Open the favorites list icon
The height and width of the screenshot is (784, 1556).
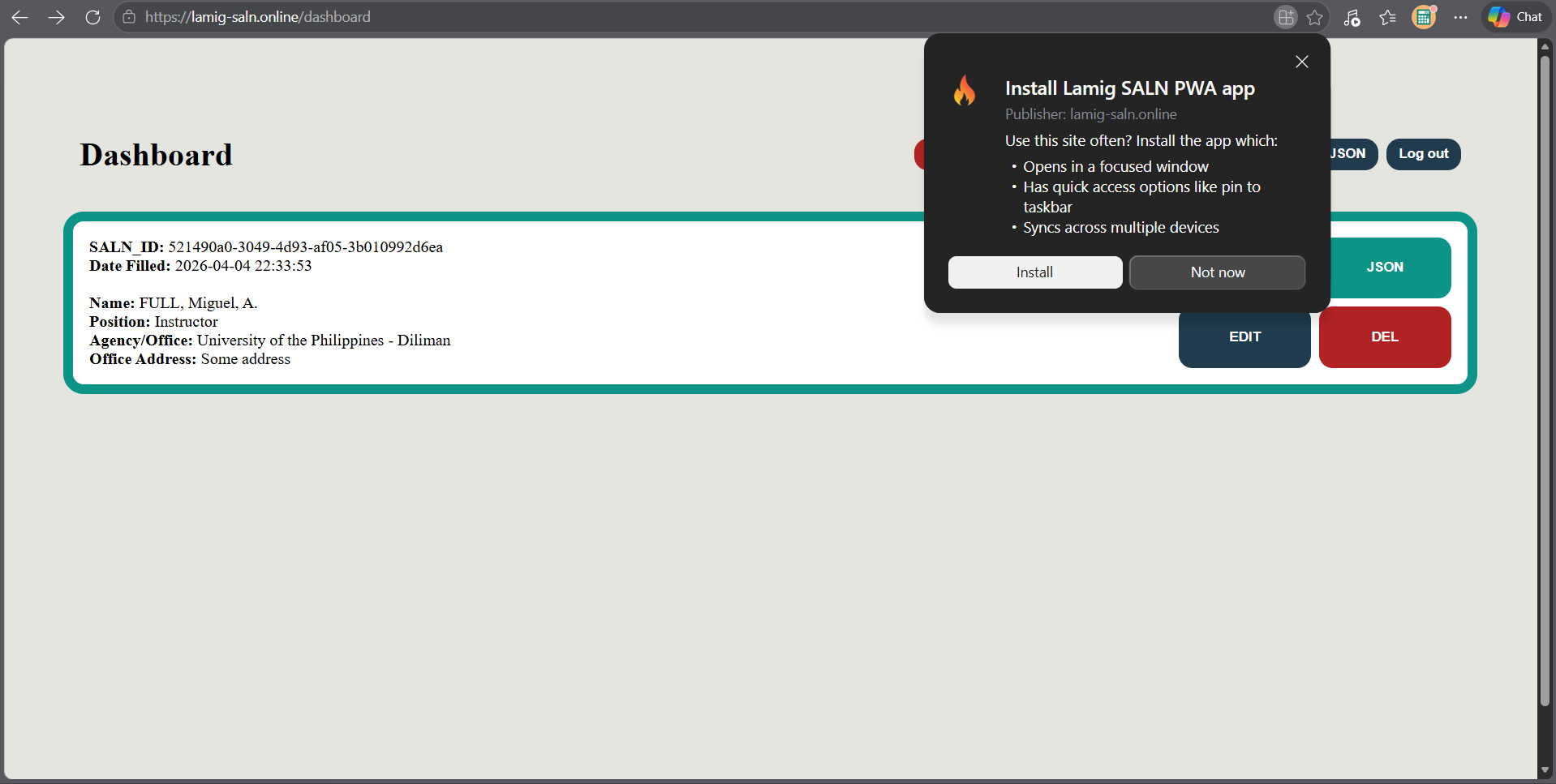pos(1387,17)
